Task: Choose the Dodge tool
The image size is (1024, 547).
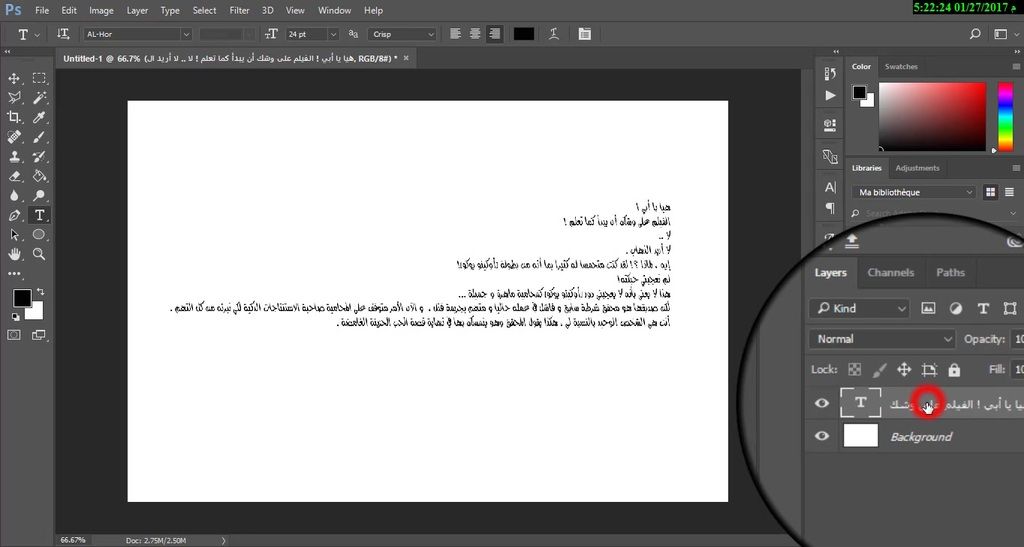Action: (x=39, y=196)
